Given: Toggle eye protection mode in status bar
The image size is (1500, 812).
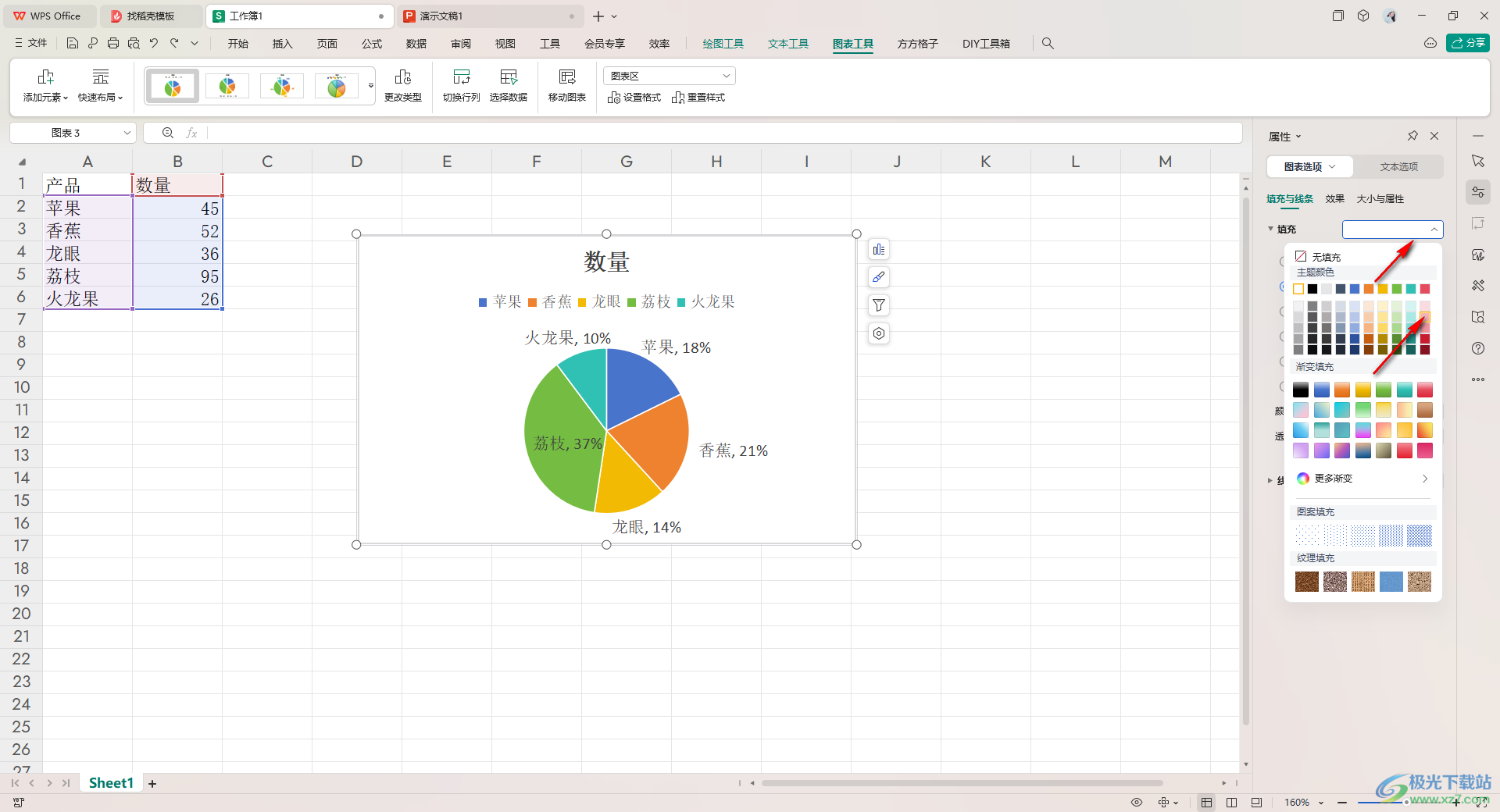Looking at the screenshot, I should [x=1137, y=803].
